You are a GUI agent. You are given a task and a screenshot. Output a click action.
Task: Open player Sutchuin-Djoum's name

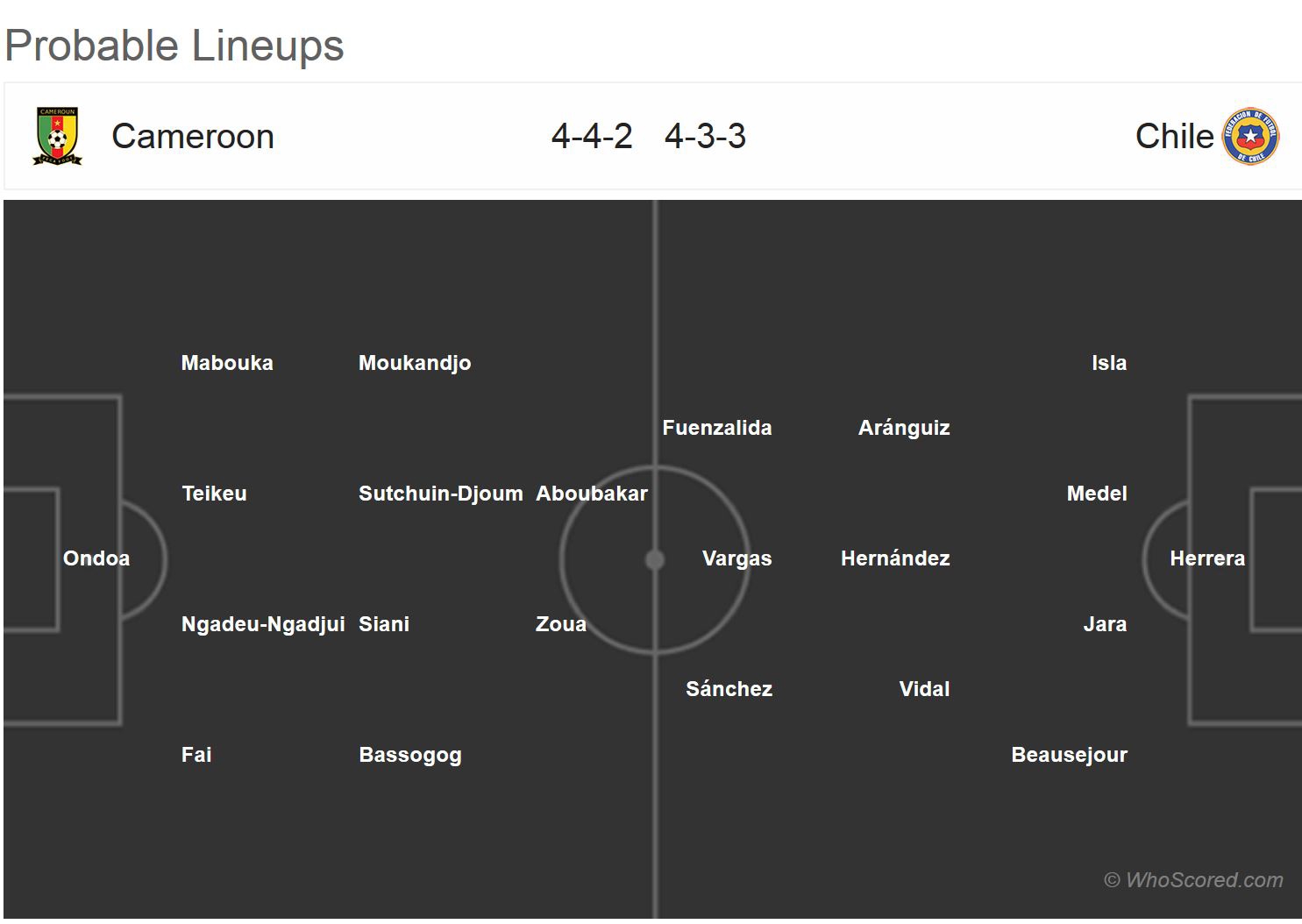(x=440, y=494)
